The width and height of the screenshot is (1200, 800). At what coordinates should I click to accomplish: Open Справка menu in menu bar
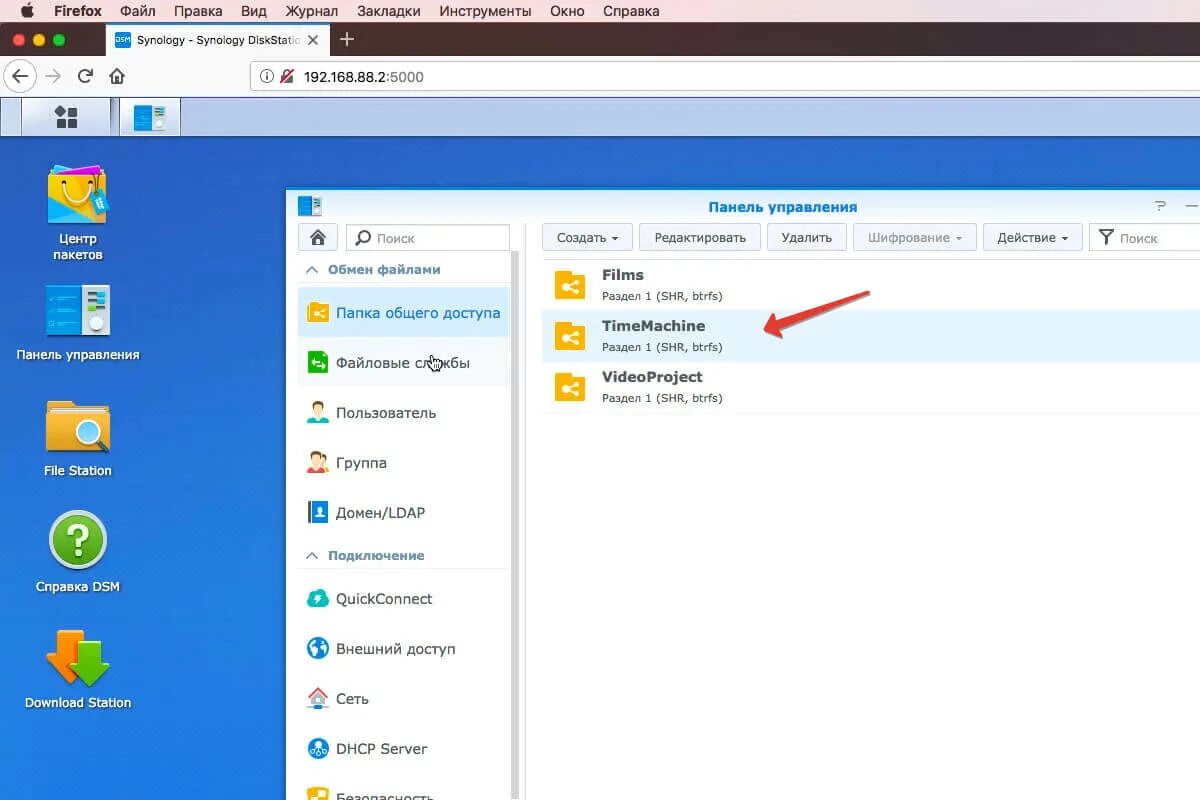[x=631, y=11]
